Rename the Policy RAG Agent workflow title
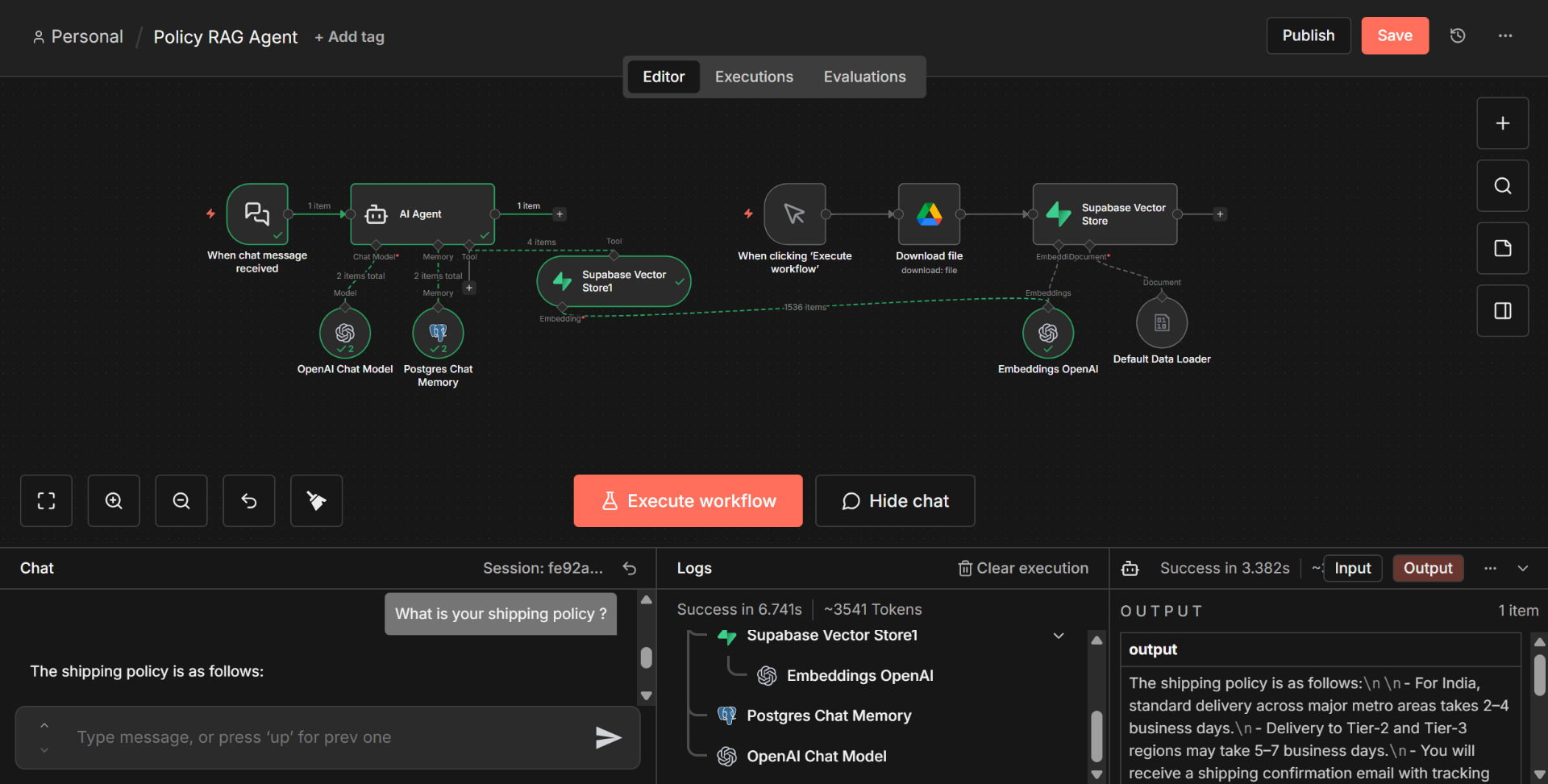The image size is (1548, 784). point(225,37)
